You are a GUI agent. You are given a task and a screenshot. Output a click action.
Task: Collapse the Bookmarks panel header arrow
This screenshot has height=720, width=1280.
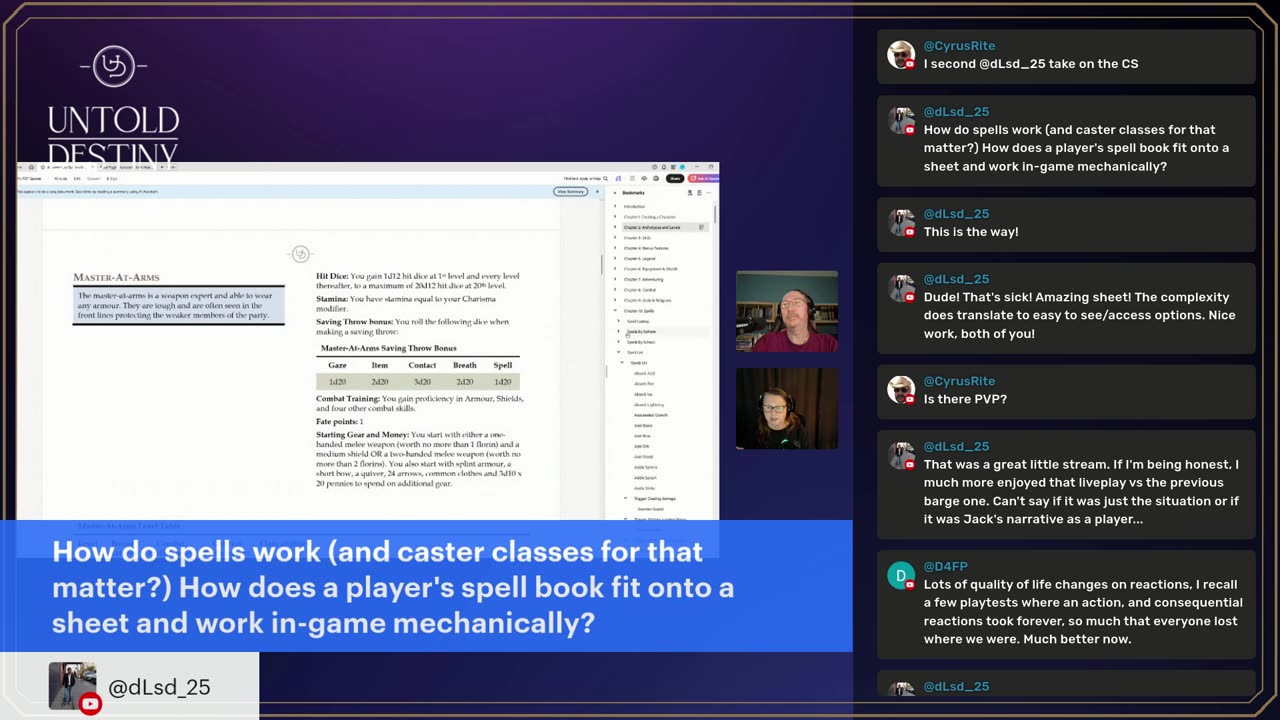tap(615, 193)
